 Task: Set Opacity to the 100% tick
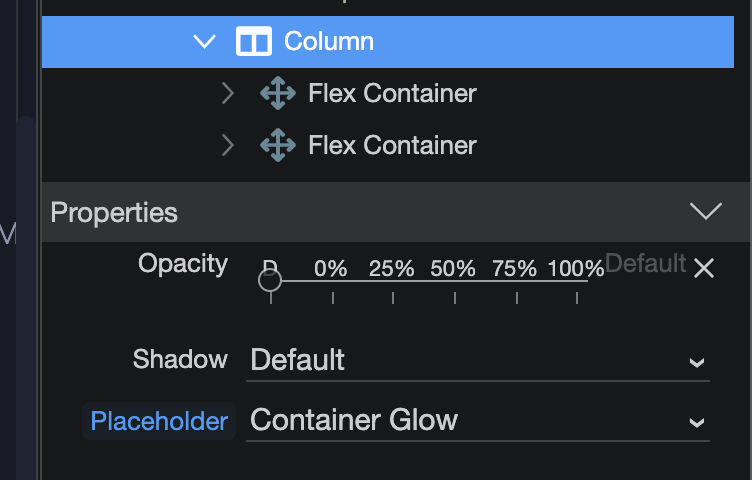(576, 298)
